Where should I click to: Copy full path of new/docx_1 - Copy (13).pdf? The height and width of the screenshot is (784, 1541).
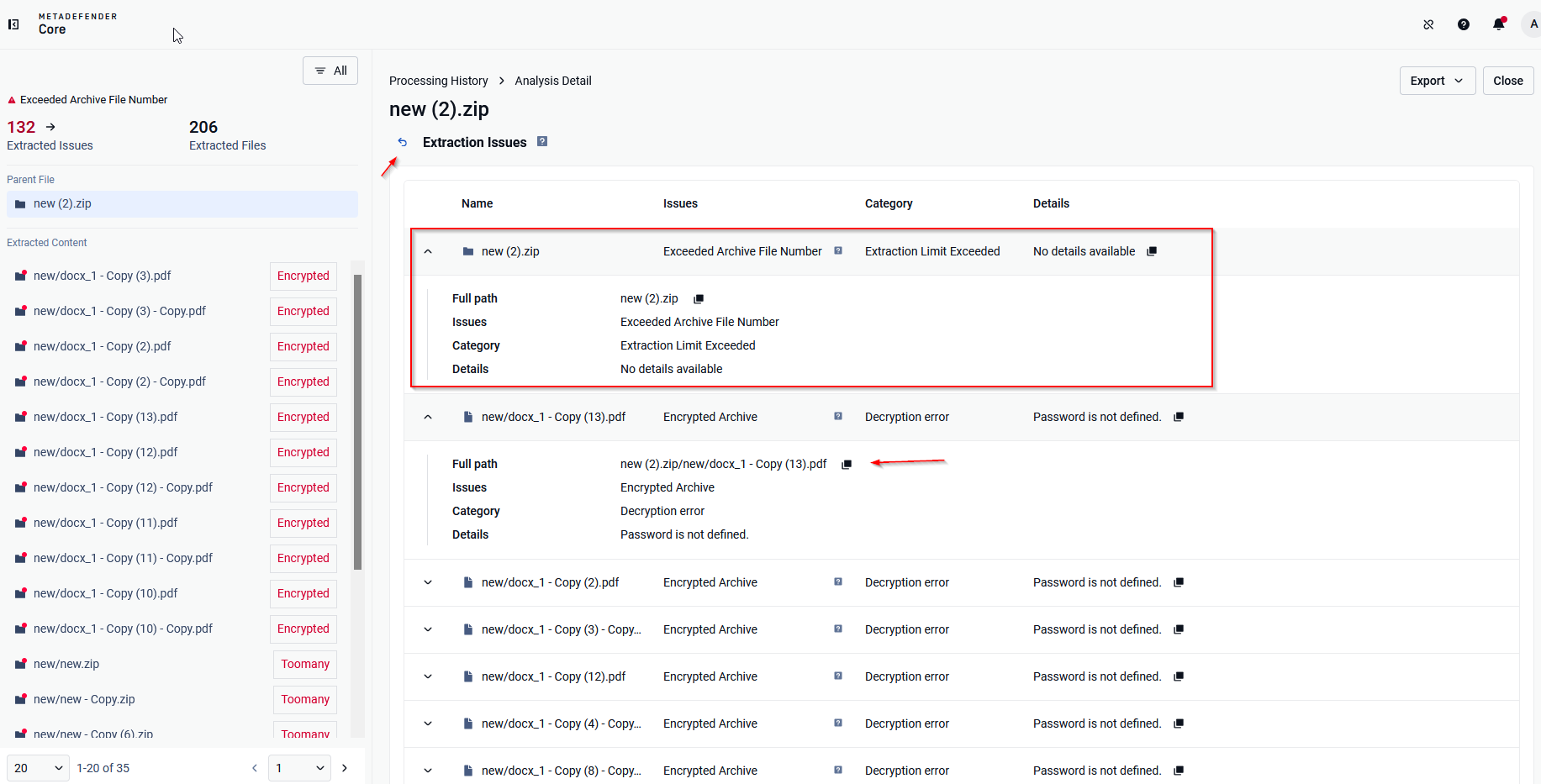pyautogui.click(x=847, y=464)
